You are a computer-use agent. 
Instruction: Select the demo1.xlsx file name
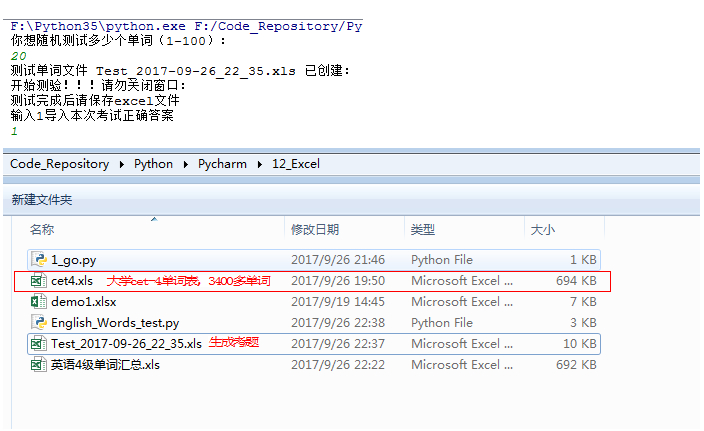(84, 302)
